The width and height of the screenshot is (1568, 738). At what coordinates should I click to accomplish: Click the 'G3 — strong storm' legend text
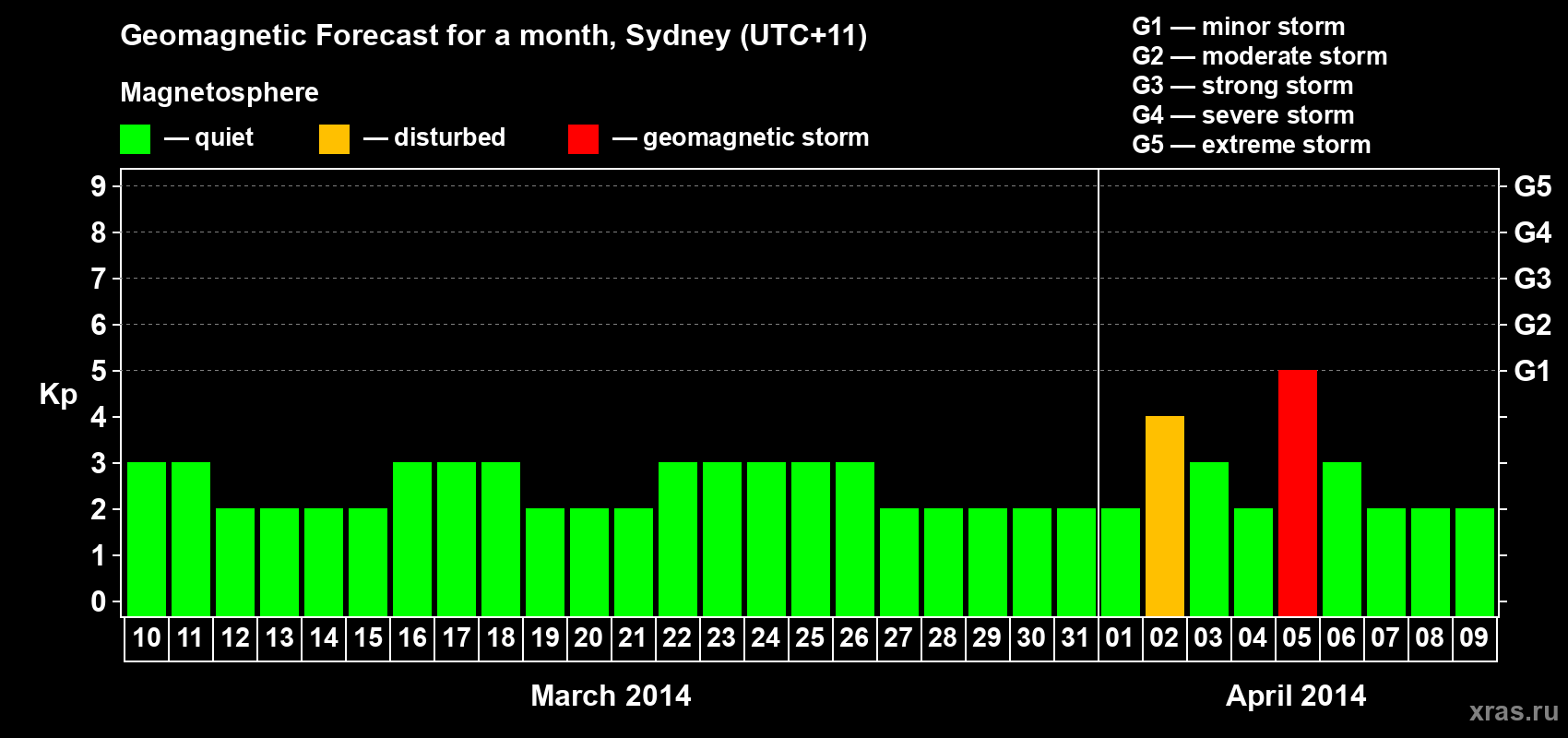pyautogui.click(x=1242, y=86)
